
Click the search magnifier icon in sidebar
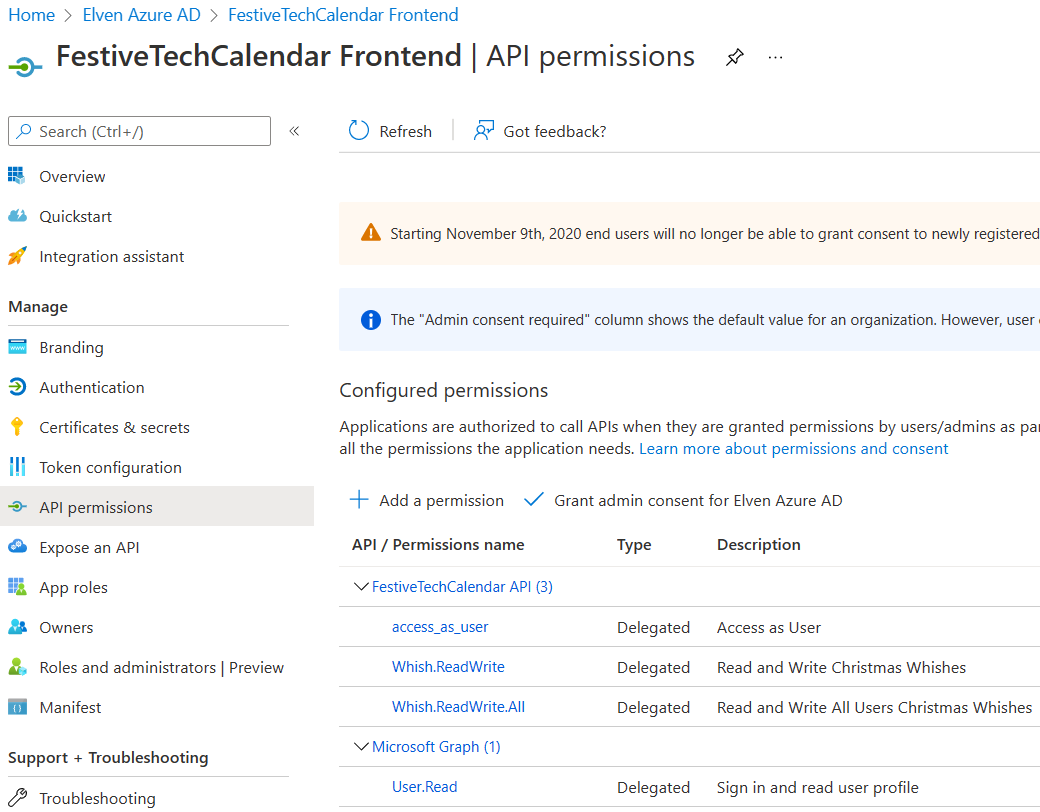24,131
